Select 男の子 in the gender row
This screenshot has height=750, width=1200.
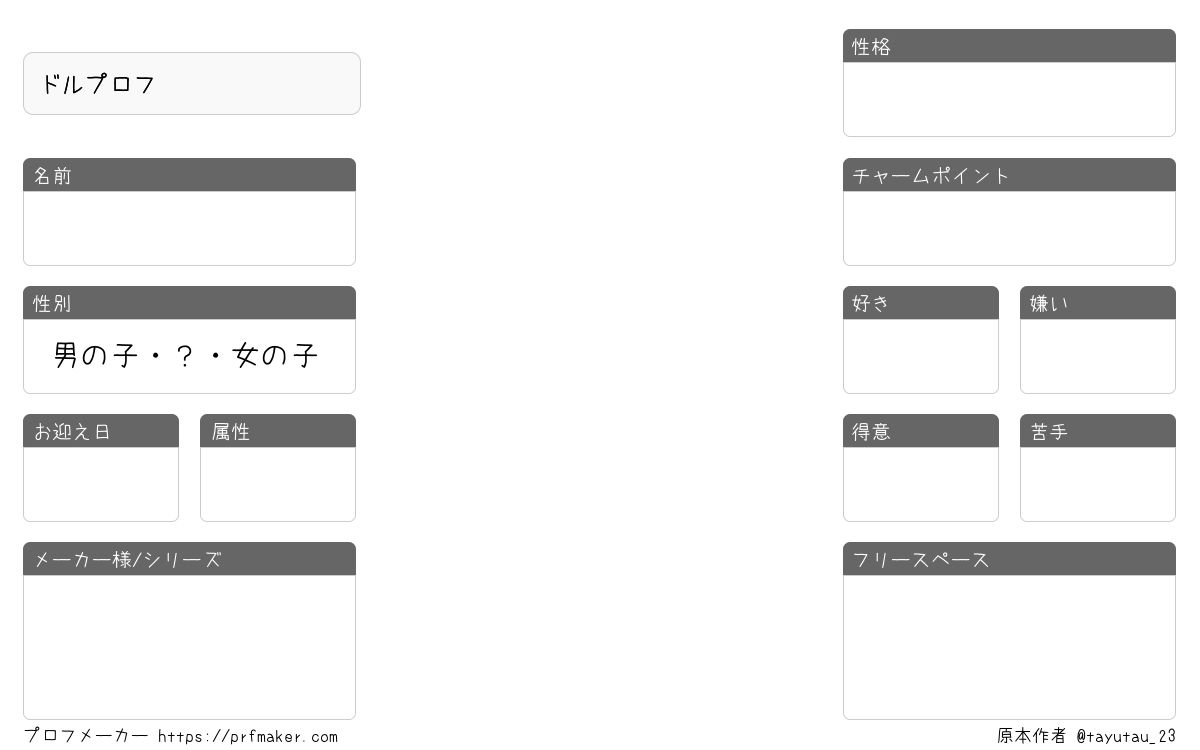[96, 355]
